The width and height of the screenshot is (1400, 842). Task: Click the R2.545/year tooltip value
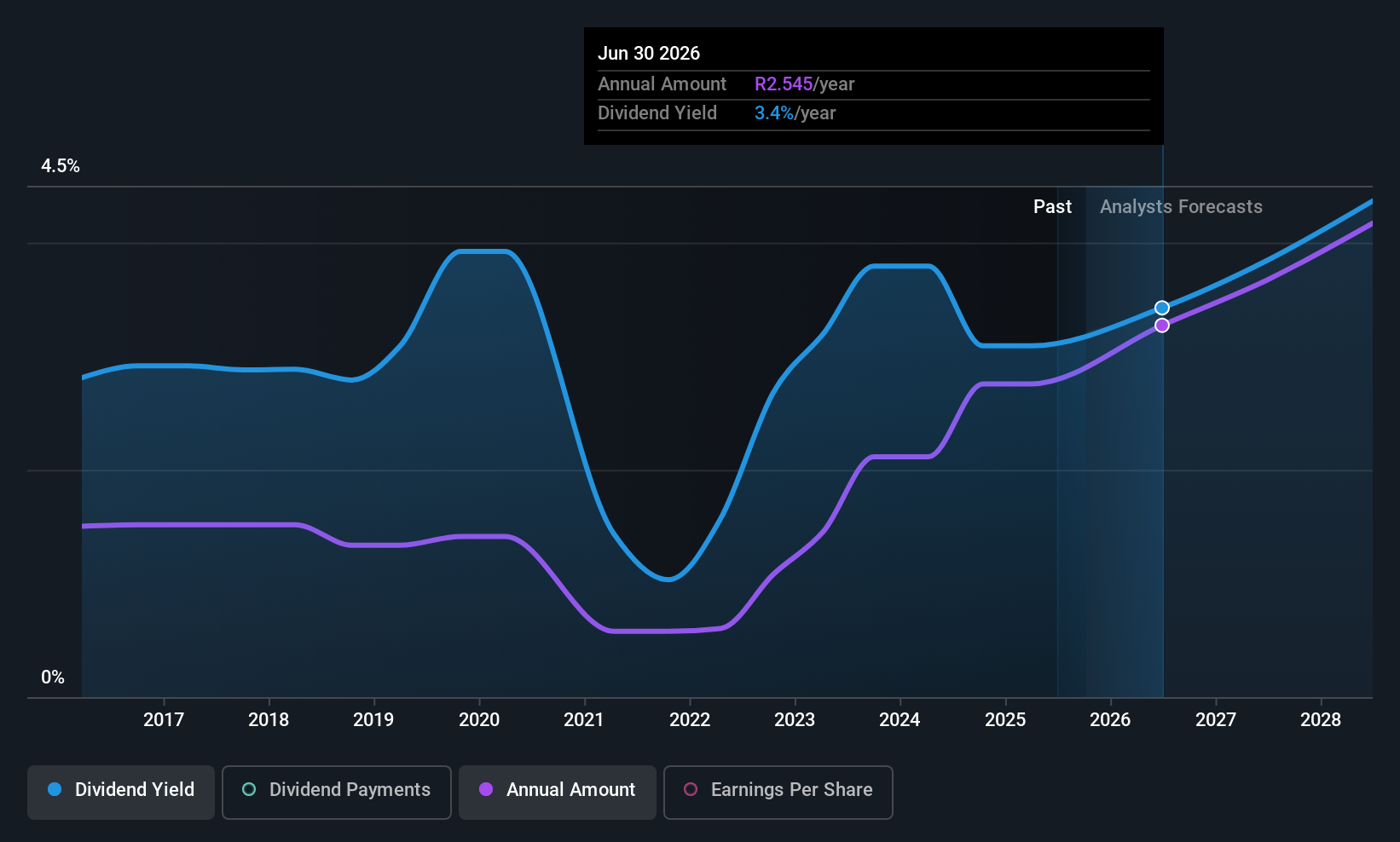tap(804, 84)
